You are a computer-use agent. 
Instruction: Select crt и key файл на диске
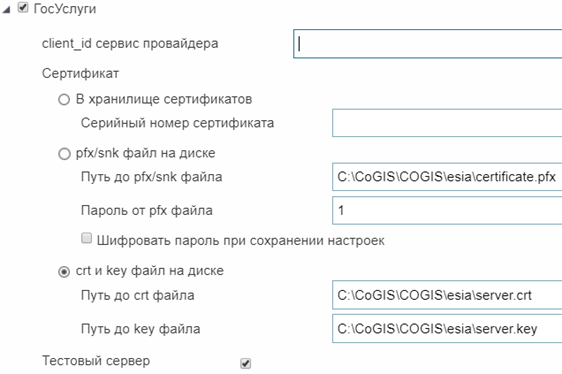(64, 272)
